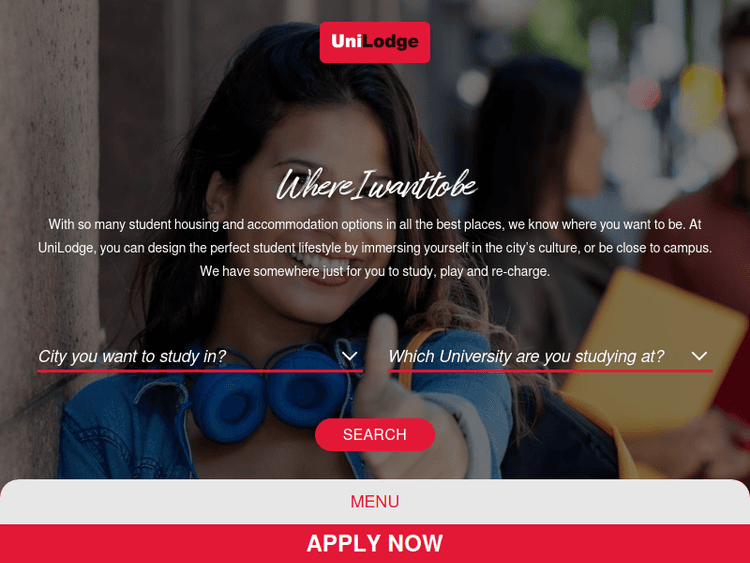This screenshot has height=563, width=750.
Task: Click the red underline under the university field
Action: point(550,371)
